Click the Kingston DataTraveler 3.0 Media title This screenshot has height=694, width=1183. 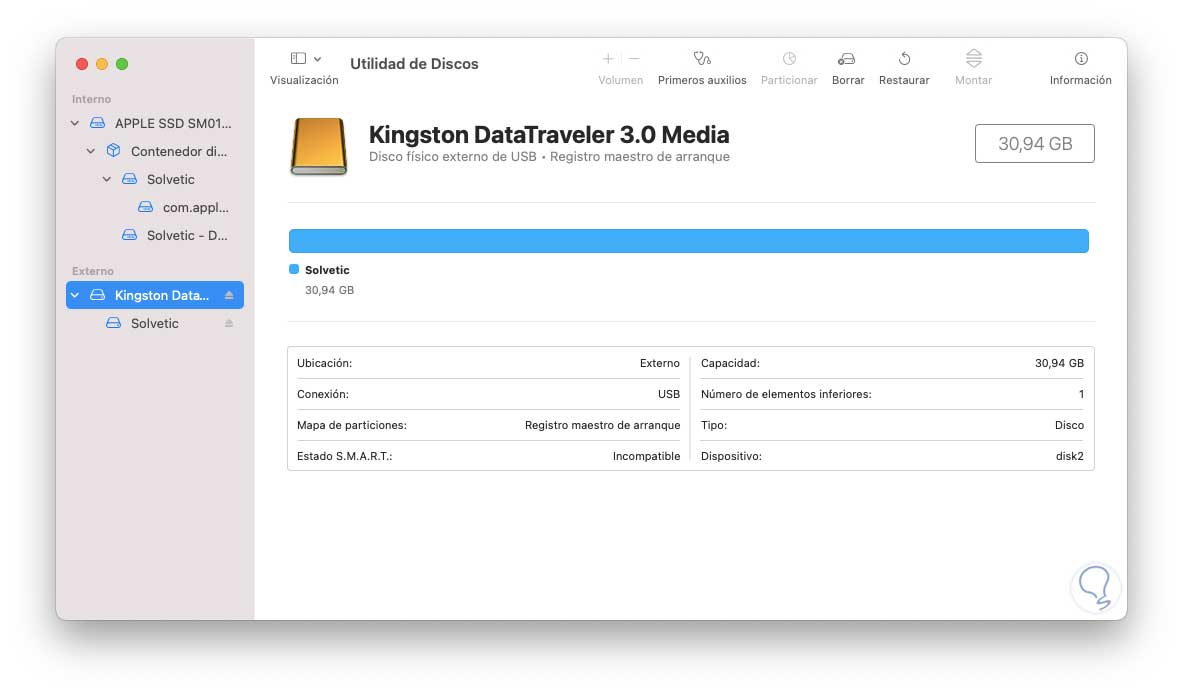(x=548, y=134)
